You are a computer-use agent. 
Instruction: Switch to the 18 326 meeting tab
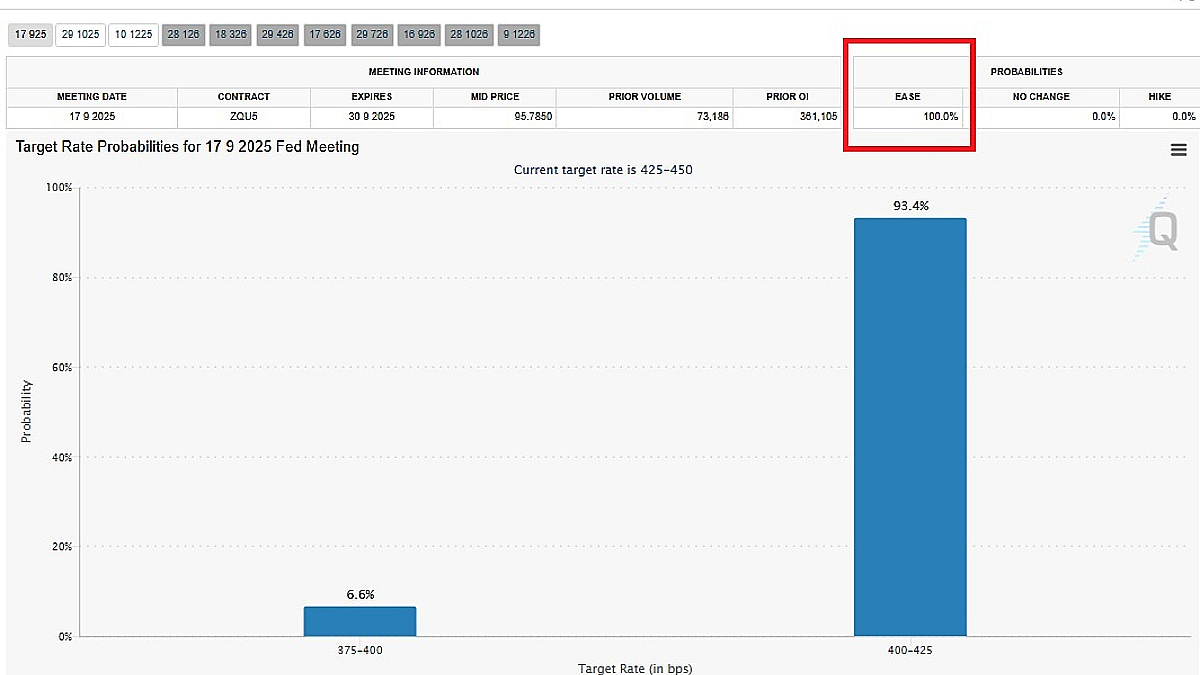tap(230, 34)
